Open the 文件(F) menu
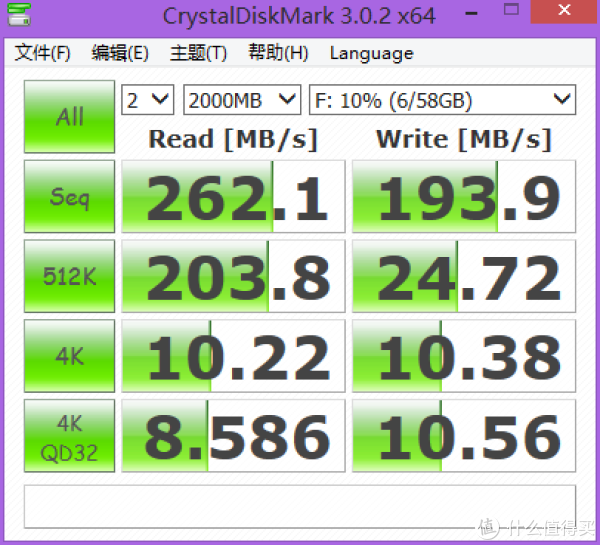This screenshot has width=600, height=545. [x=42, y=53]
